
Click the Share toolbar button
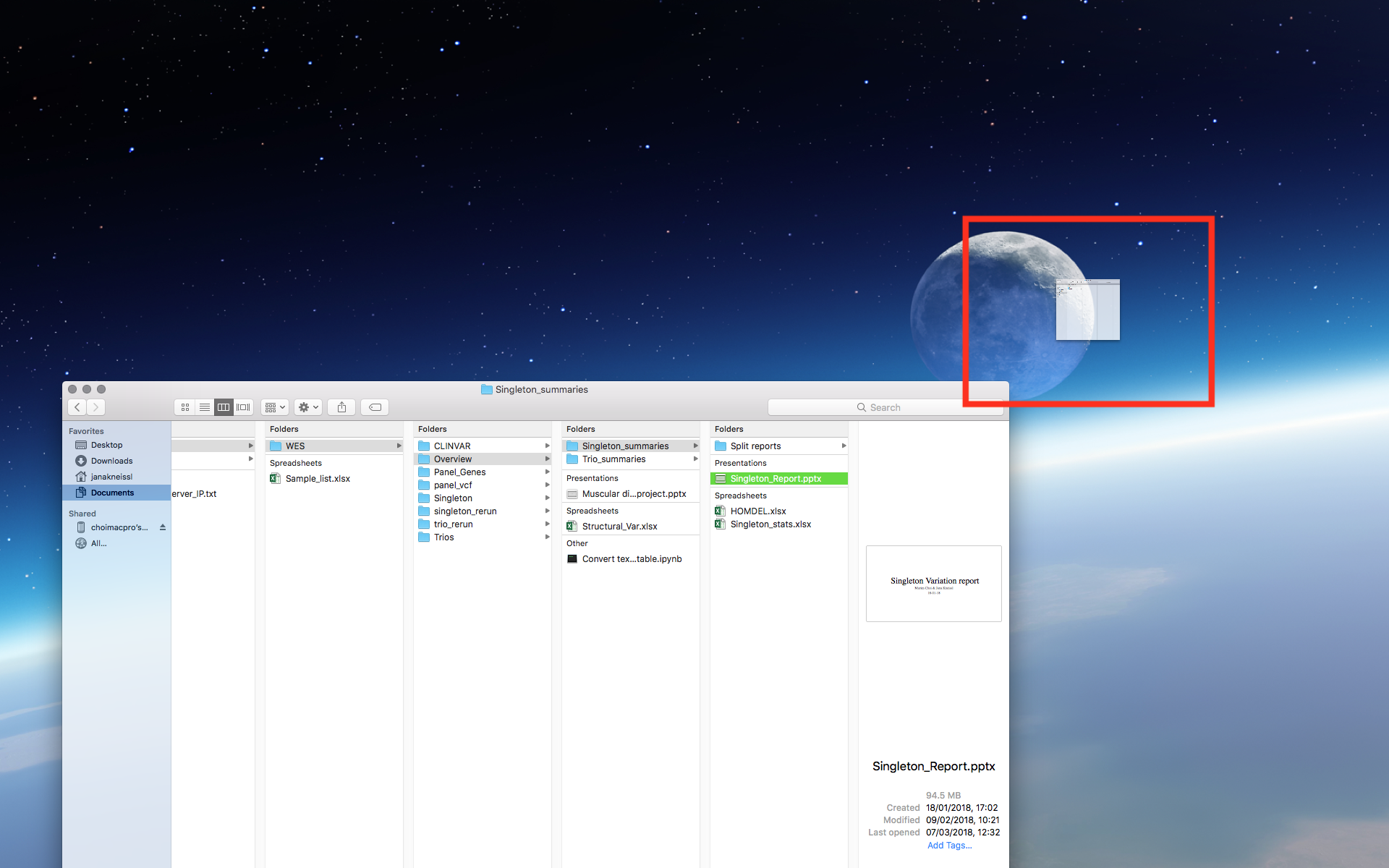coord(341,407)
